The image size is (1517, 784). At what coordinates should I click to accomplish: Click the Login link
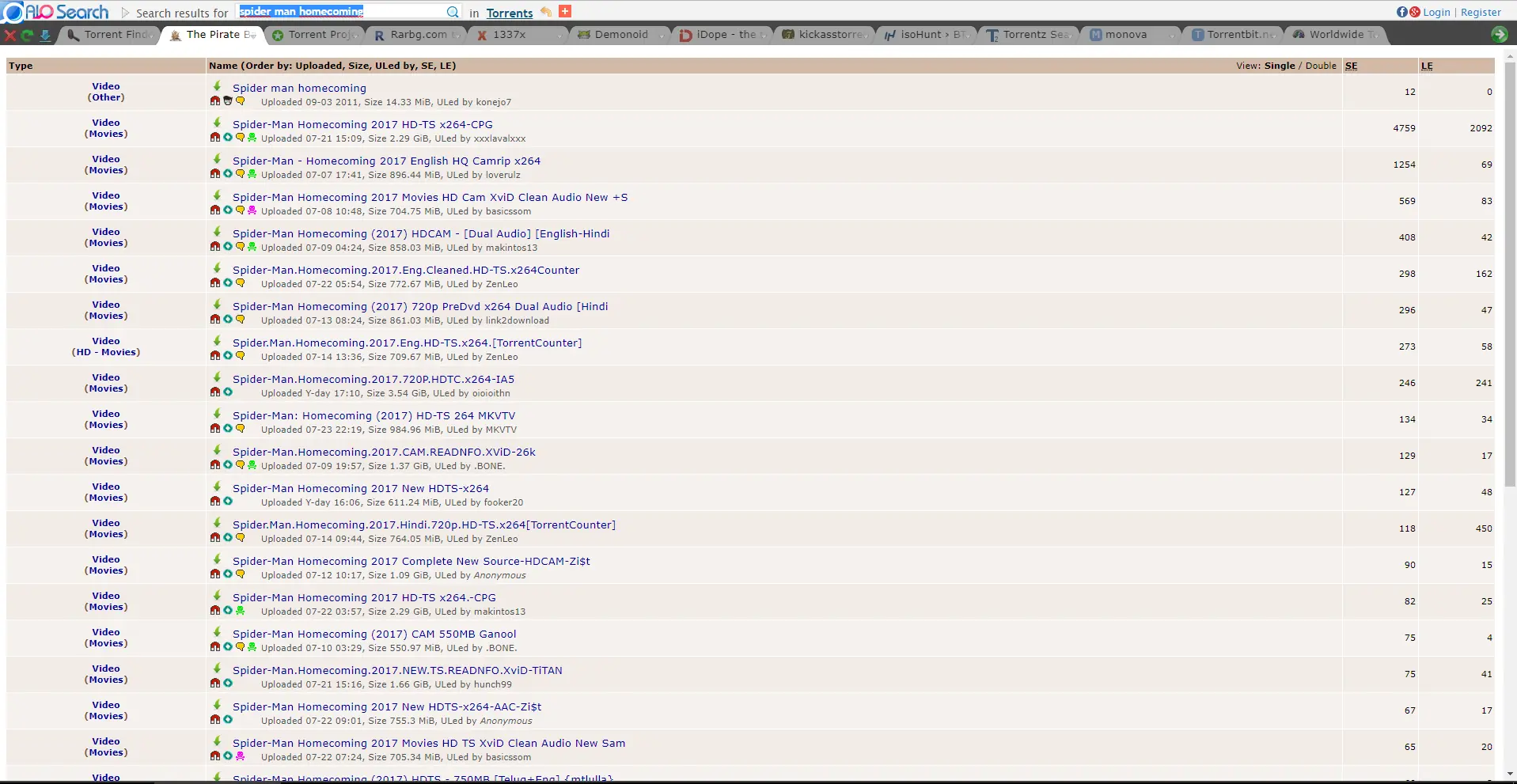click(x=1436, y=12)
